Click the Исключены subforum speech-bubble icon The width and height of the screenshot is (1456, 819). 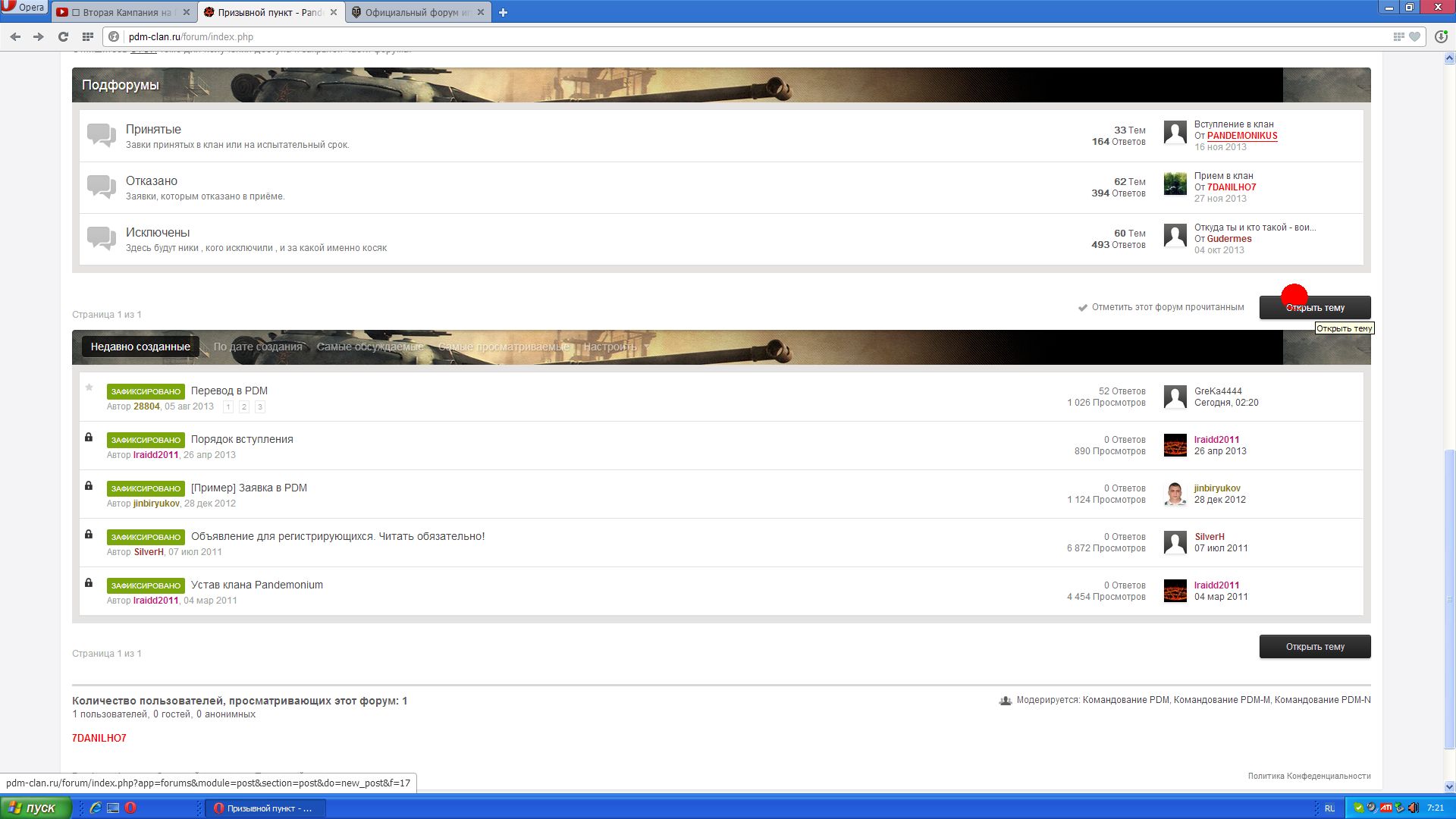(102, 239)
